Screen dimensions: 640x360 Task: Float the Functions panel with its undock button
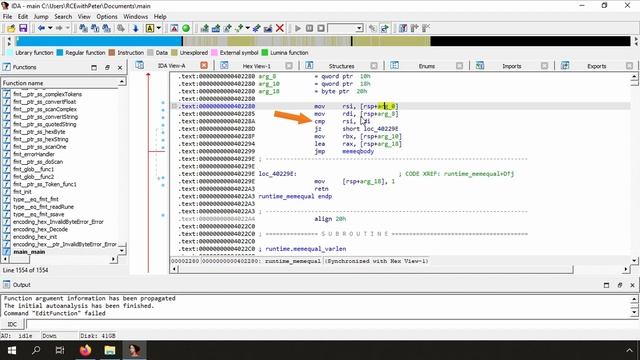(107, 67)
